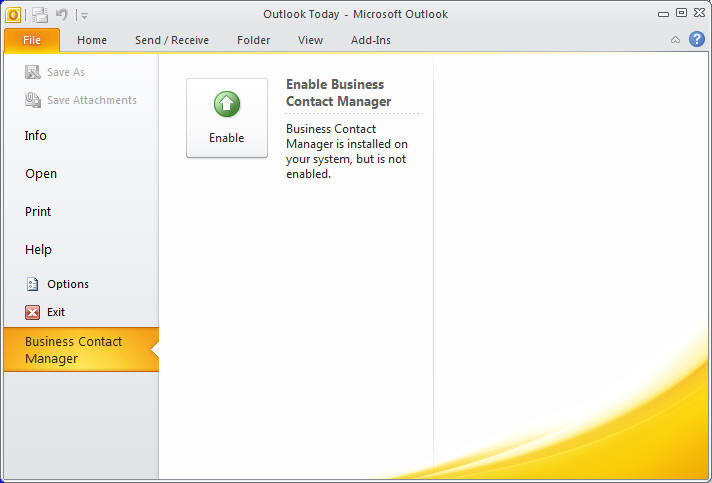The height and width of the screenshot is (483, 712).
Task: Close the Microsoft Outlook window
Action: [x=700, y=13]
